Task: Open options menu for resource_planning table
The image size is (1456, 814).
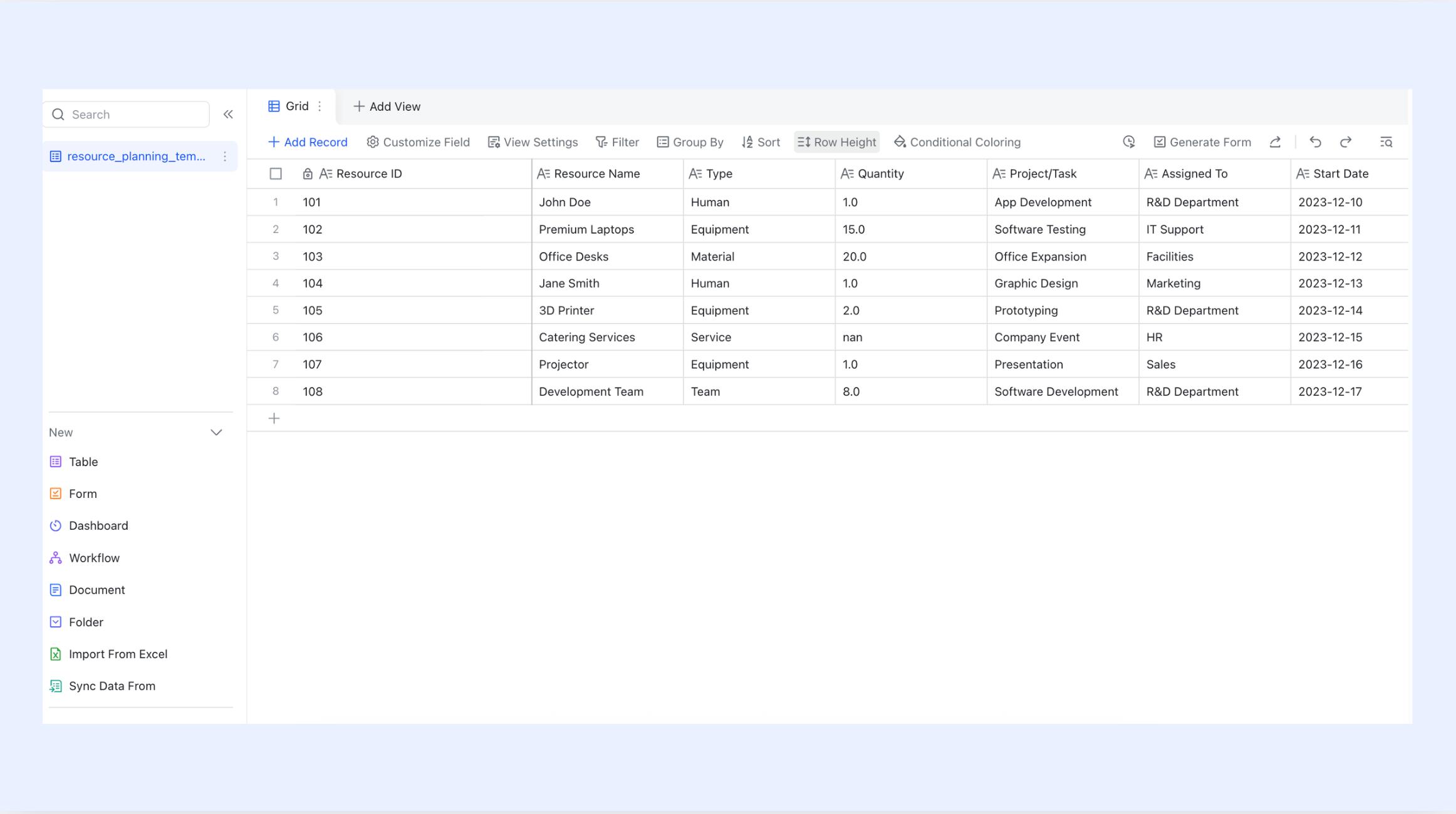Action: point(225,157)
